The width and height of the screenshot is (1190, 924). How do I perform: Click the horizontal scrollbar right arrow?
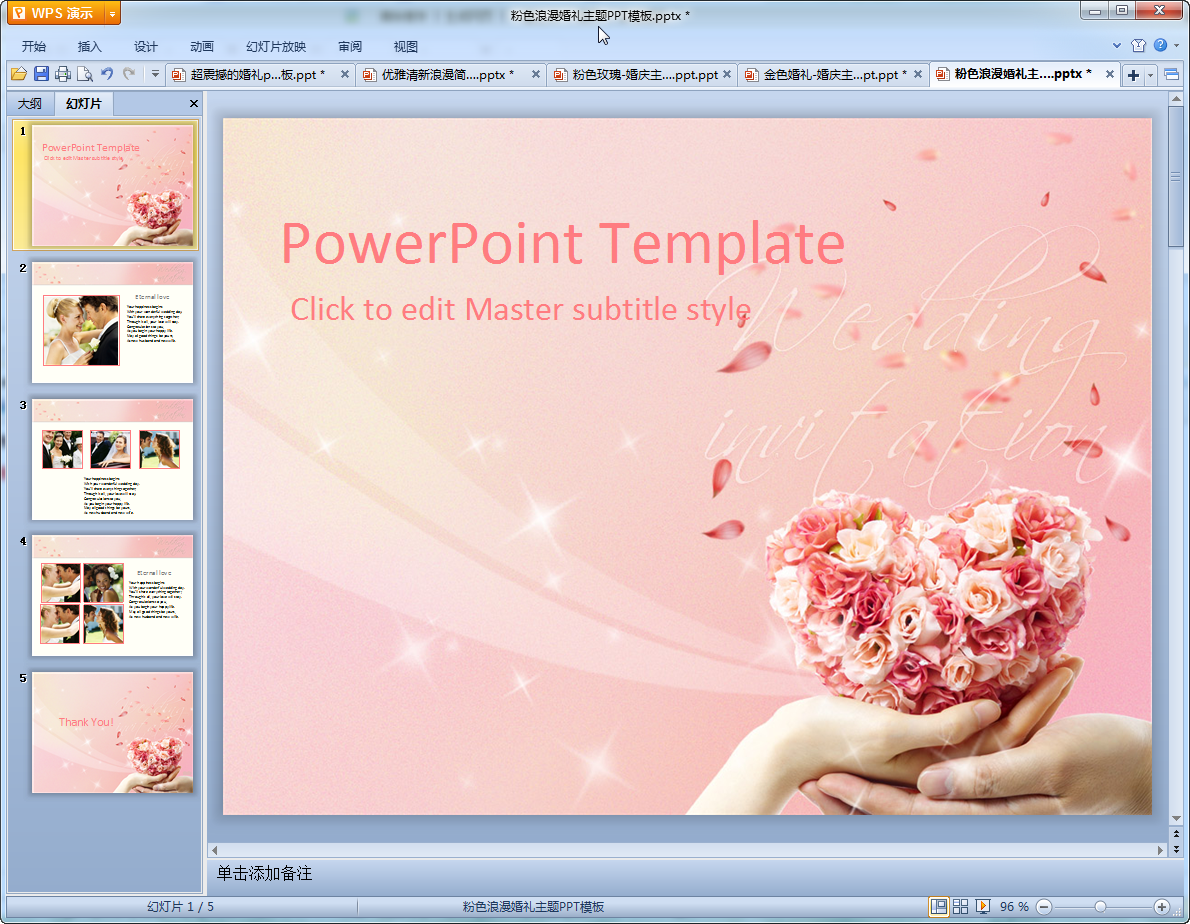click(x=1160, y=850)
